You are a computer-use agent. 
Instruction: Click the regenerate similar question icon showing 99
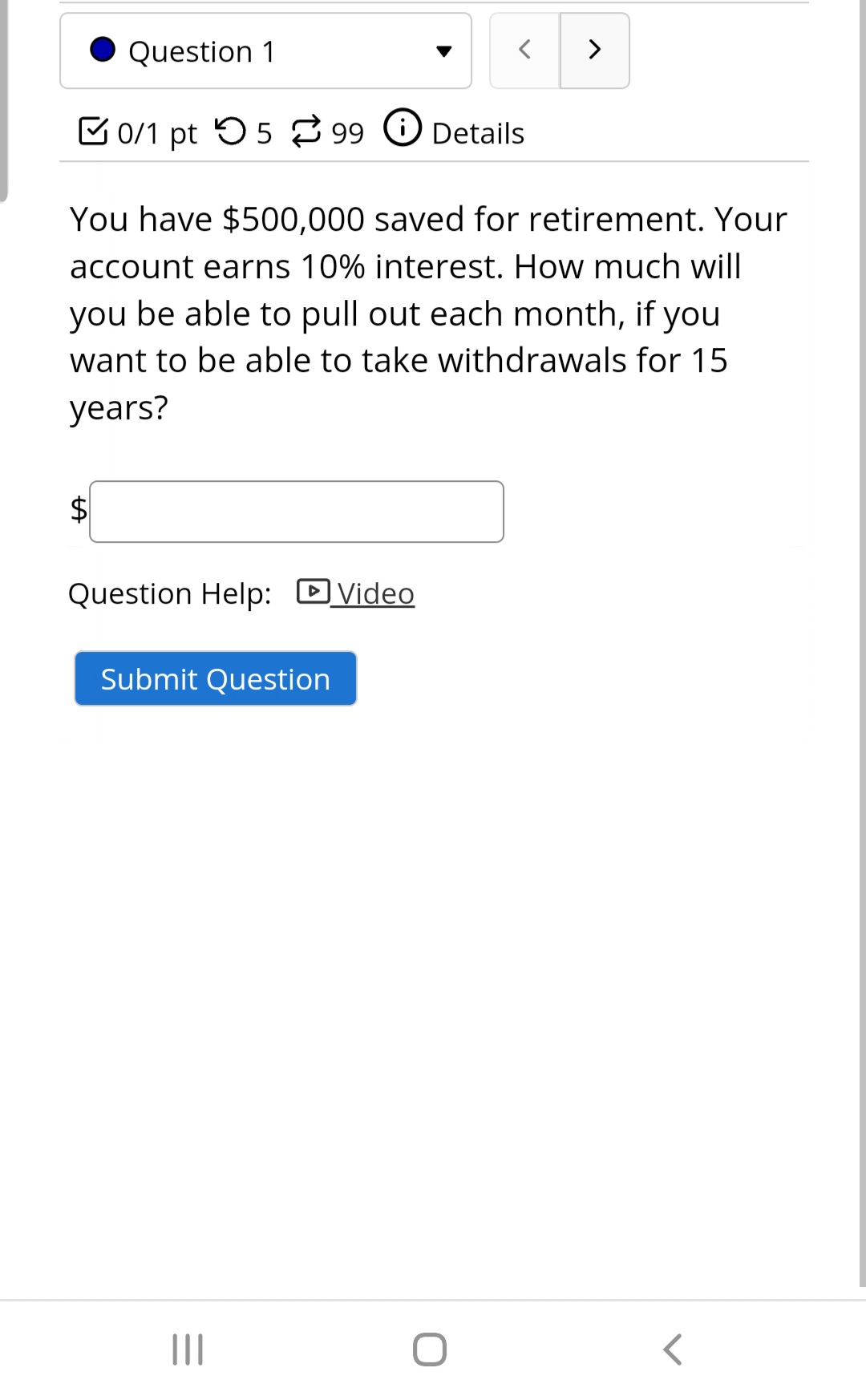(x=307, y=131)
